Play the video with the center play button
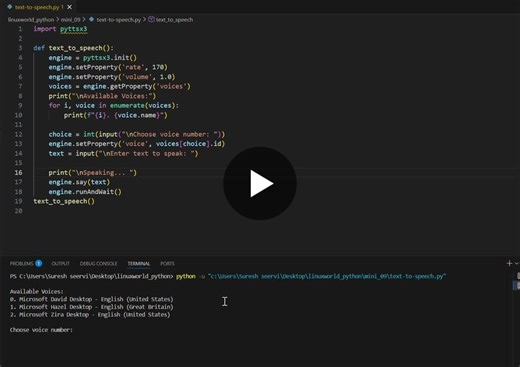The image size is (520, 367). point(260,183)
